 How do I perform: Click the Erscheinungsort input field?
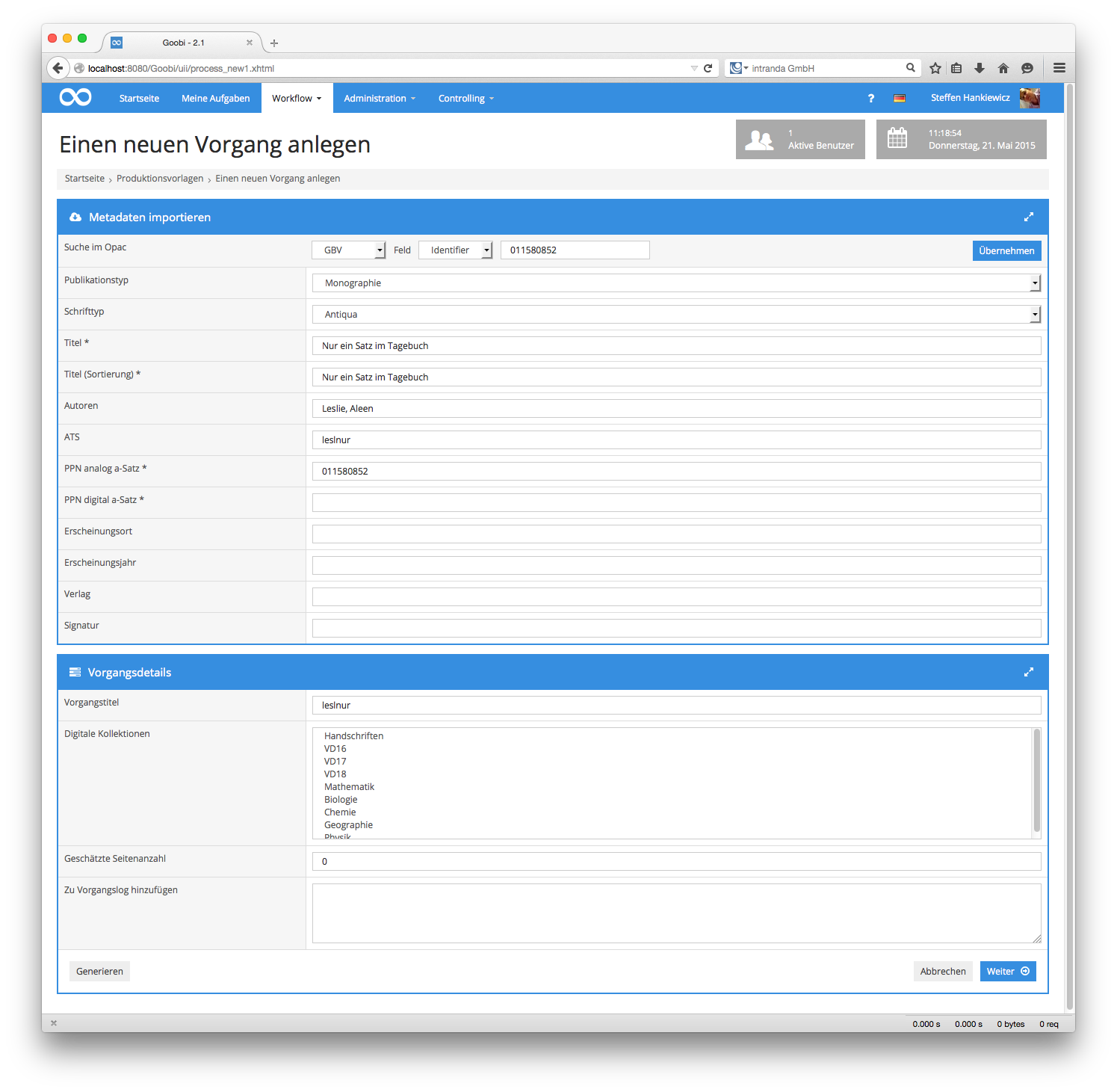pyautogui.click(x=676, y=534)
